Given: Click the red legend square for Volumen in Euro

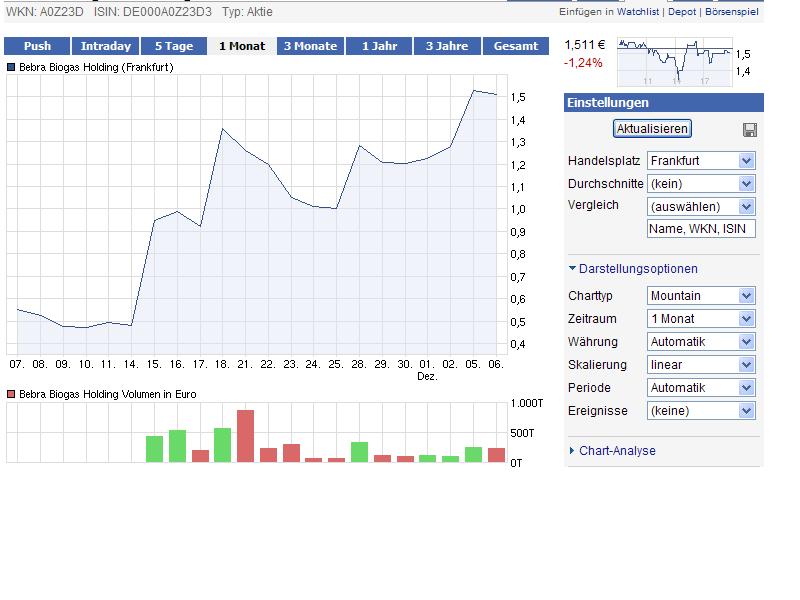Looking at the screenshot, I should 11,394.
